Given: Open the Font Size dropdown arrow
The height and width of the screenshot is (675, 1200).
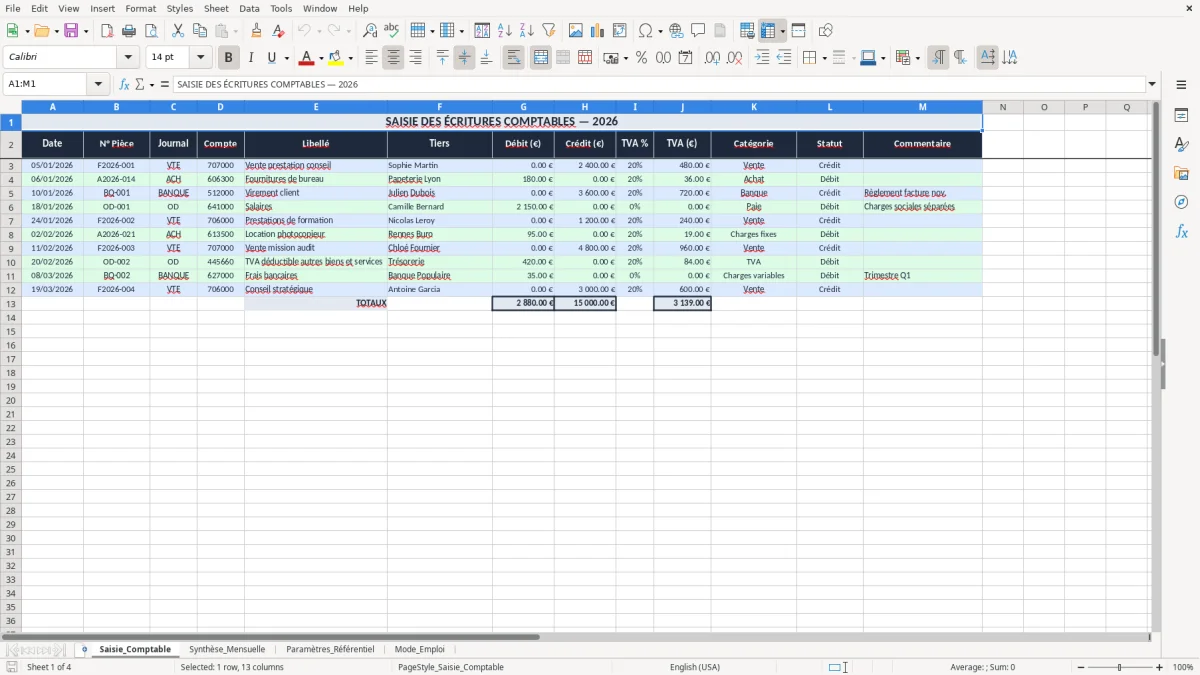Looking at the screenshot, I should click(200, 58).
